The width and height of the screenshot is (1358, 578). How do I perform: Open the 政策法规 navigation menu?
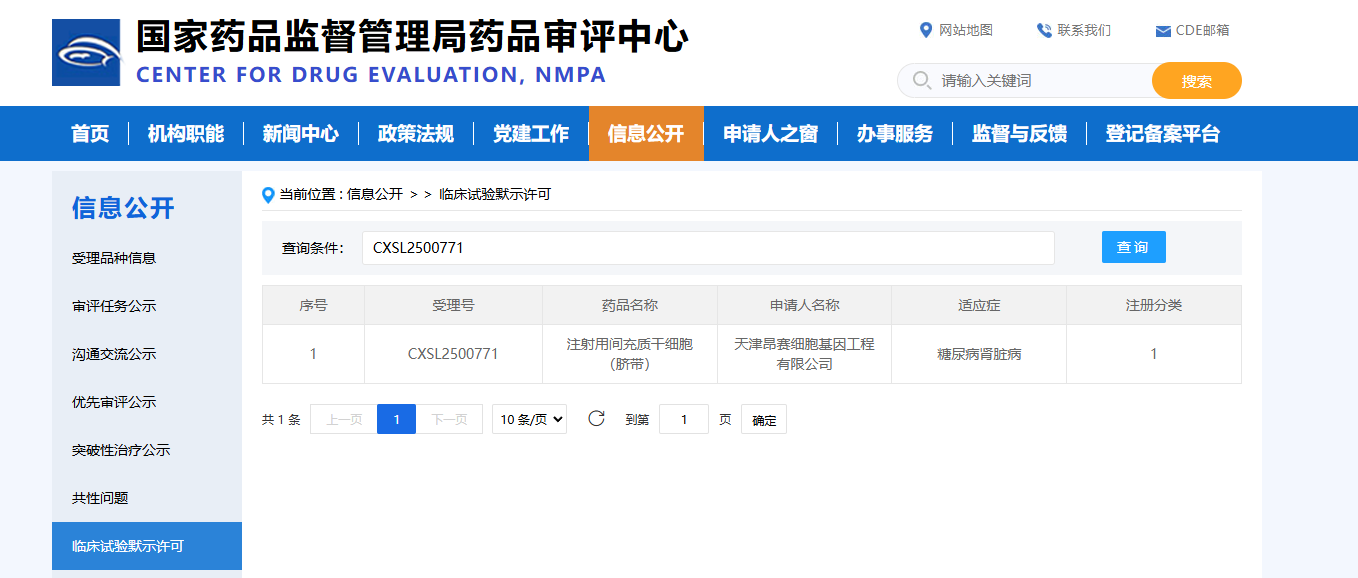point(415,133)
